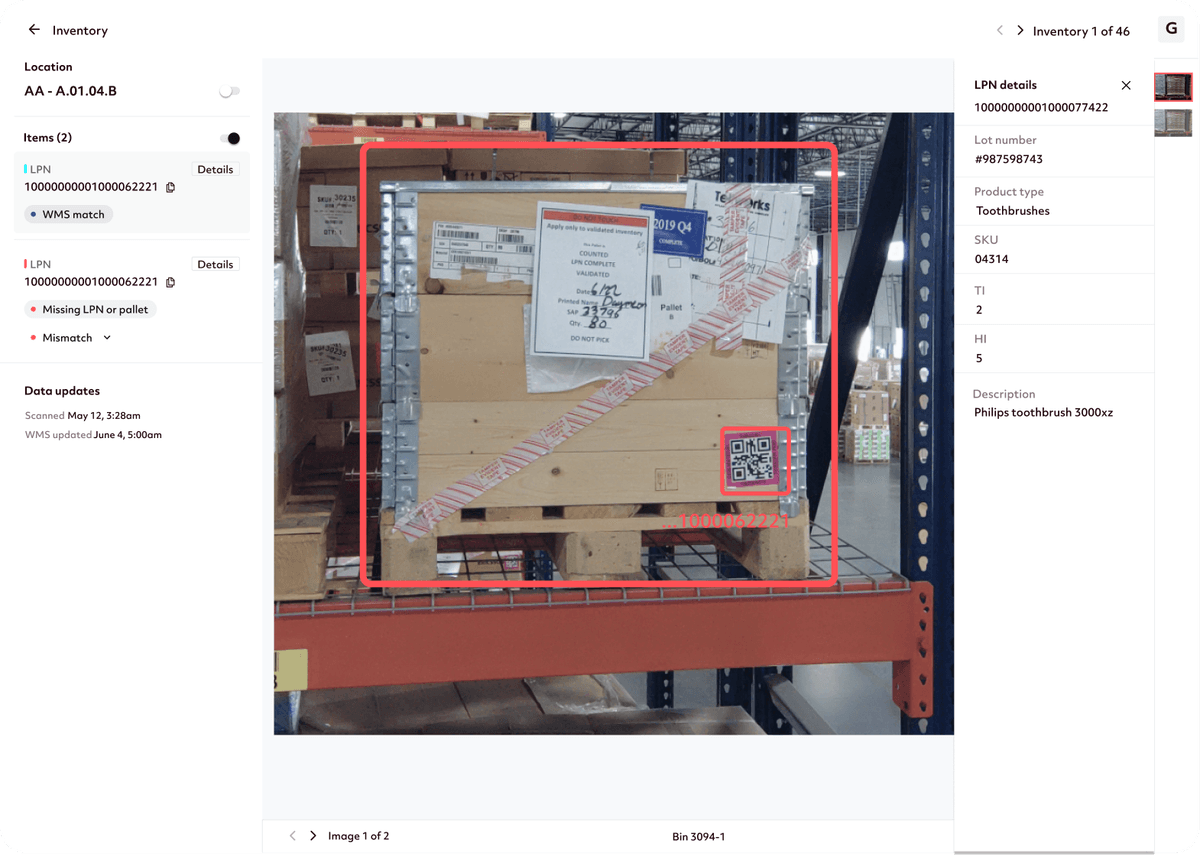Copy the second LPN number

point(171,282)
